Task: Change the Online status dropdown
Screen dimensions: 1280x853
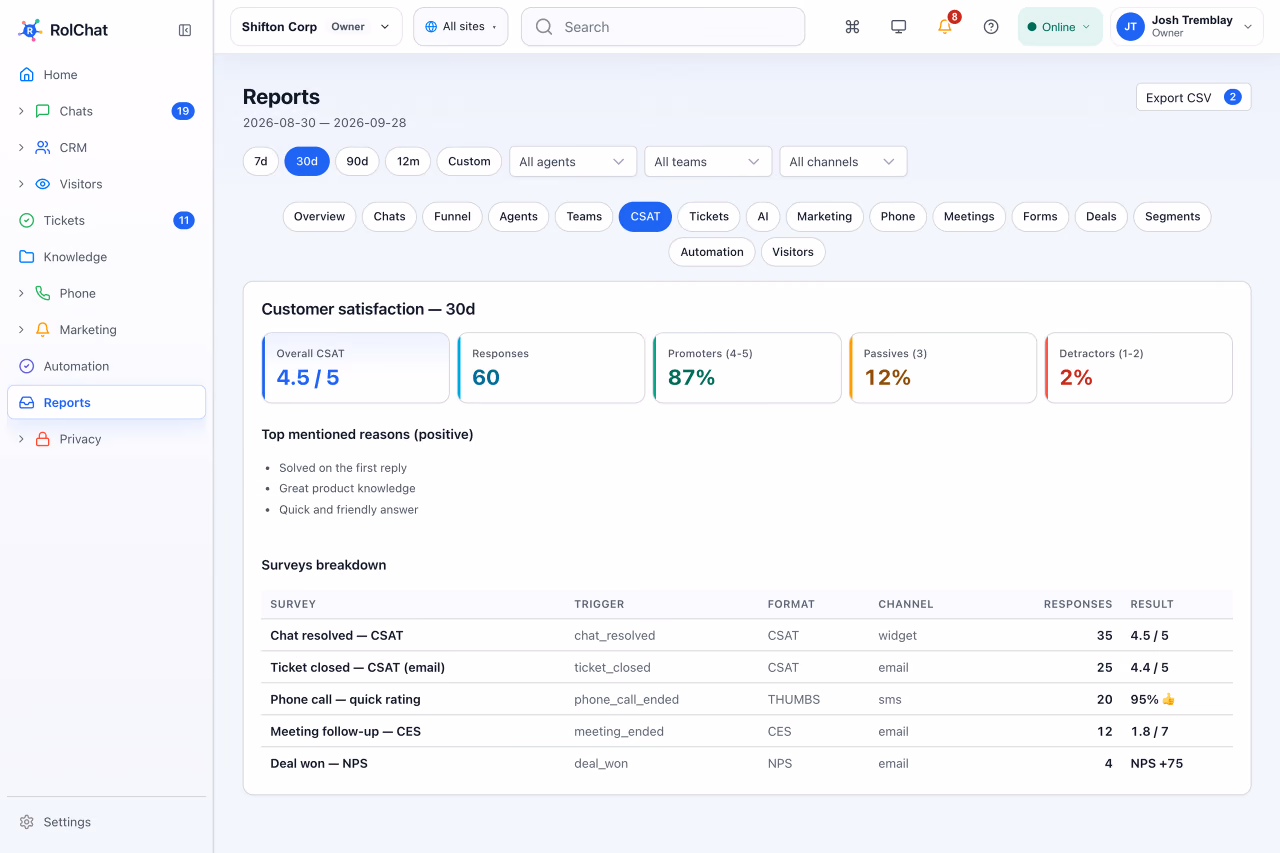Action: 1060,27
